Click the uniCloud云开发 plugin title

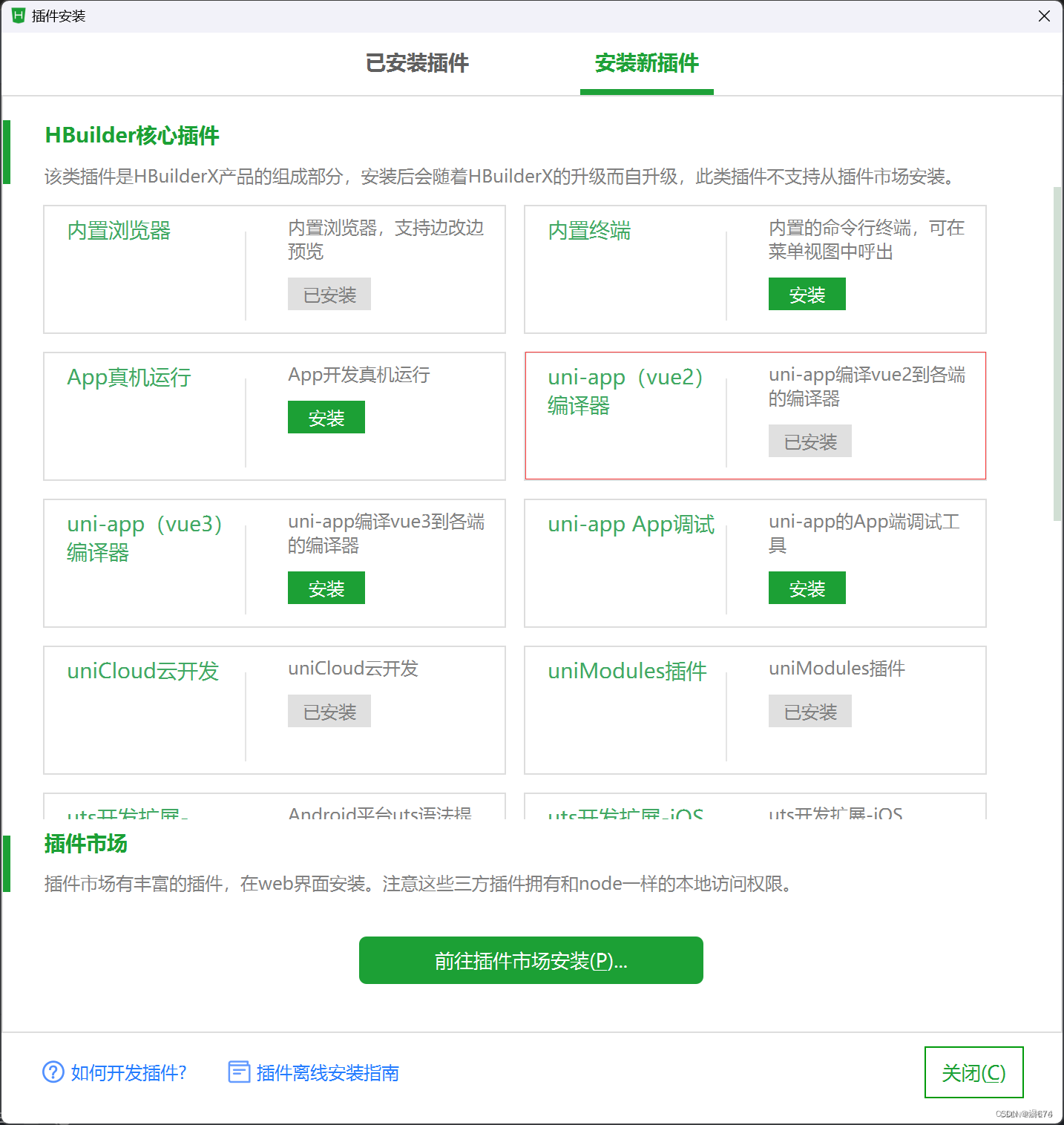click(x=143, y=671)
